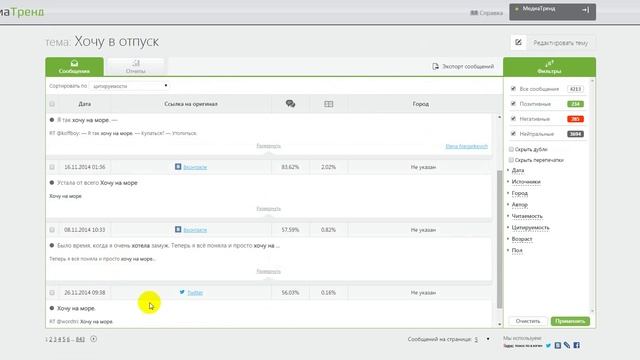
Task: Click the Дата column header
Action: click(x=84, y=104)
